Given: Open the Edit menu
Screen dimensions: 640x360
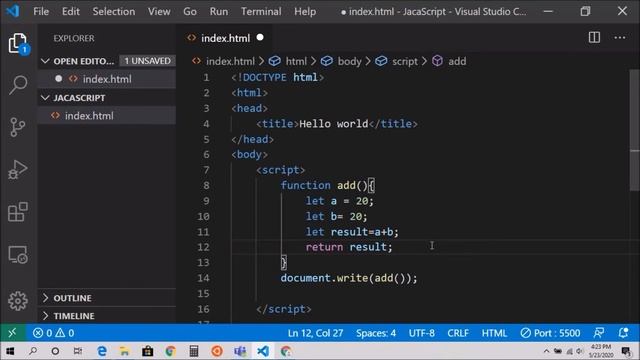Looking at the screenshot, I should (x=71, y=11).
